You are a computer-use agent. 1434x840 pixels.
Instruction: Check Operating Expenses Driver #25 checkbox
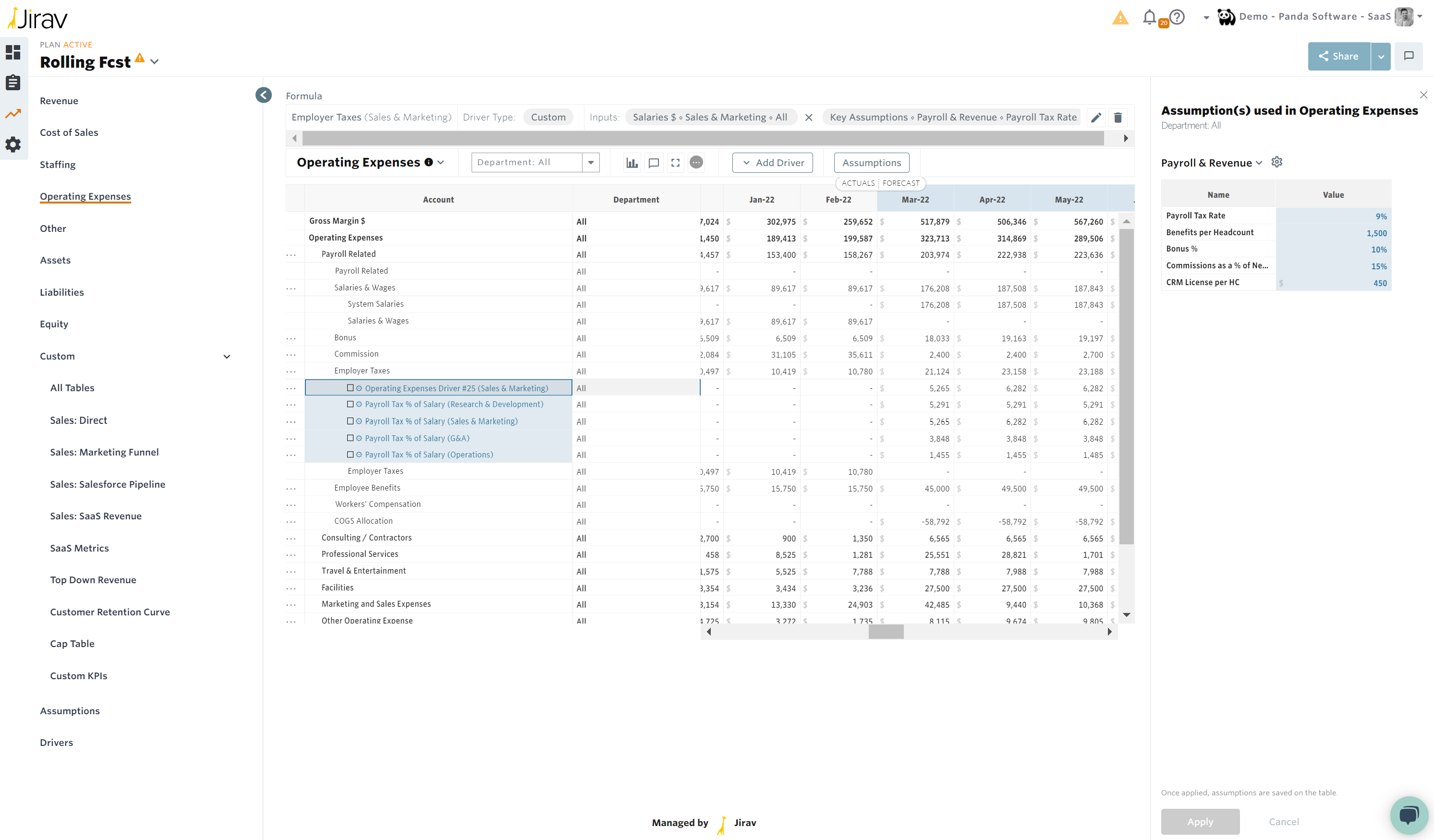pyautogui.click(x=351, y=388)
